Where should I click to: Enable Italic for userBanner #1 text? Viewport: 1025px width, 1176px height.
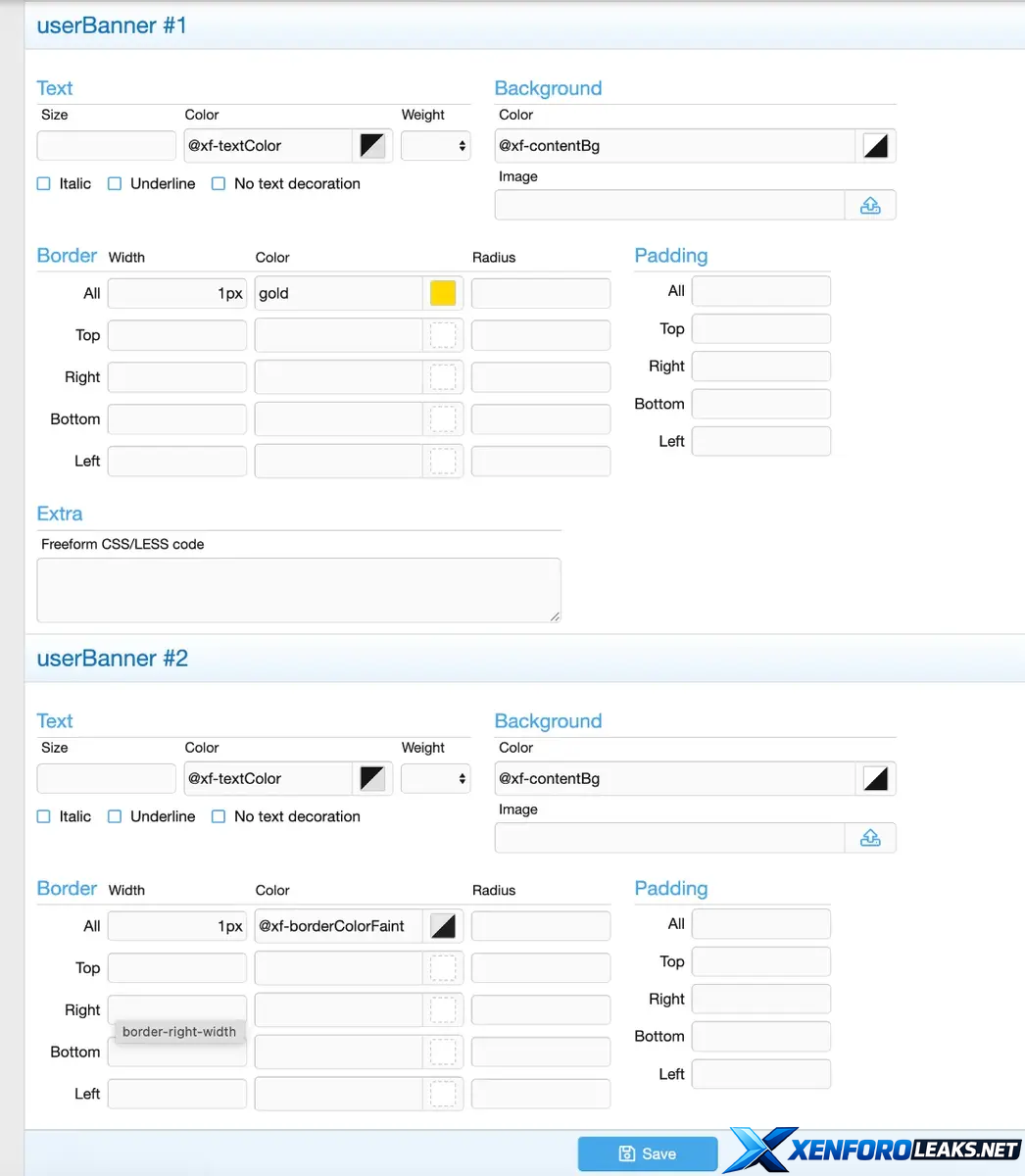pos(44,184)
